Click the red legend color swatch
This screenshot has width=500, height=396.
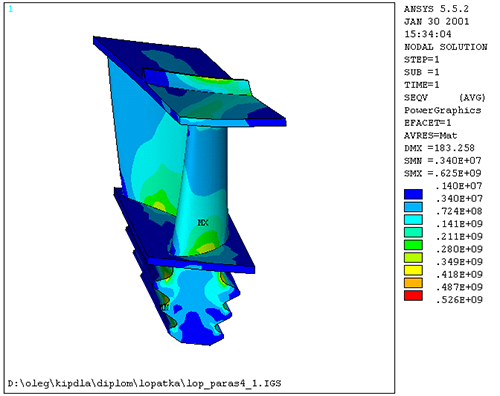point(413,296)
